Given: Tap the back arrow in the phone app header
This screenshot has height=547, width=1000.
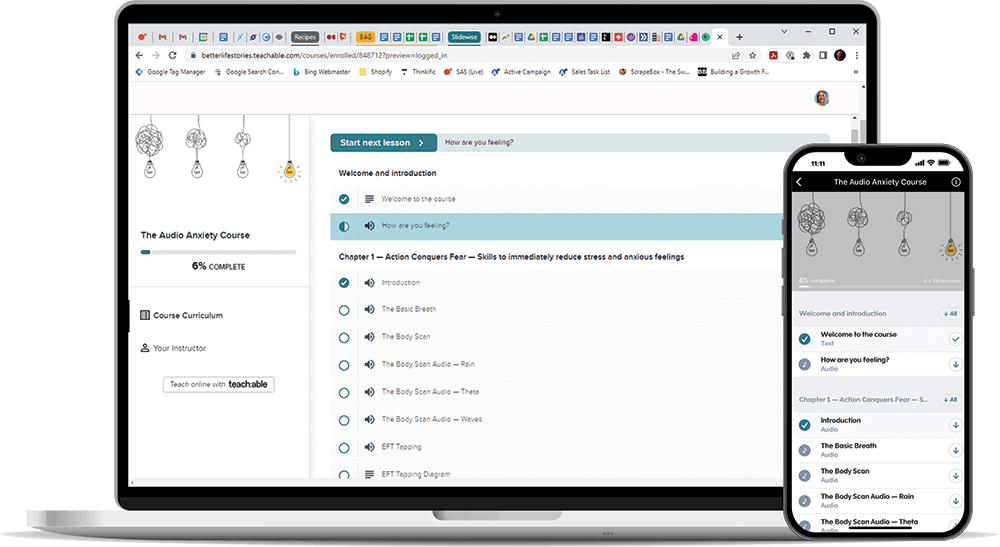Looking at the screenshot, I should pos(799,182).
